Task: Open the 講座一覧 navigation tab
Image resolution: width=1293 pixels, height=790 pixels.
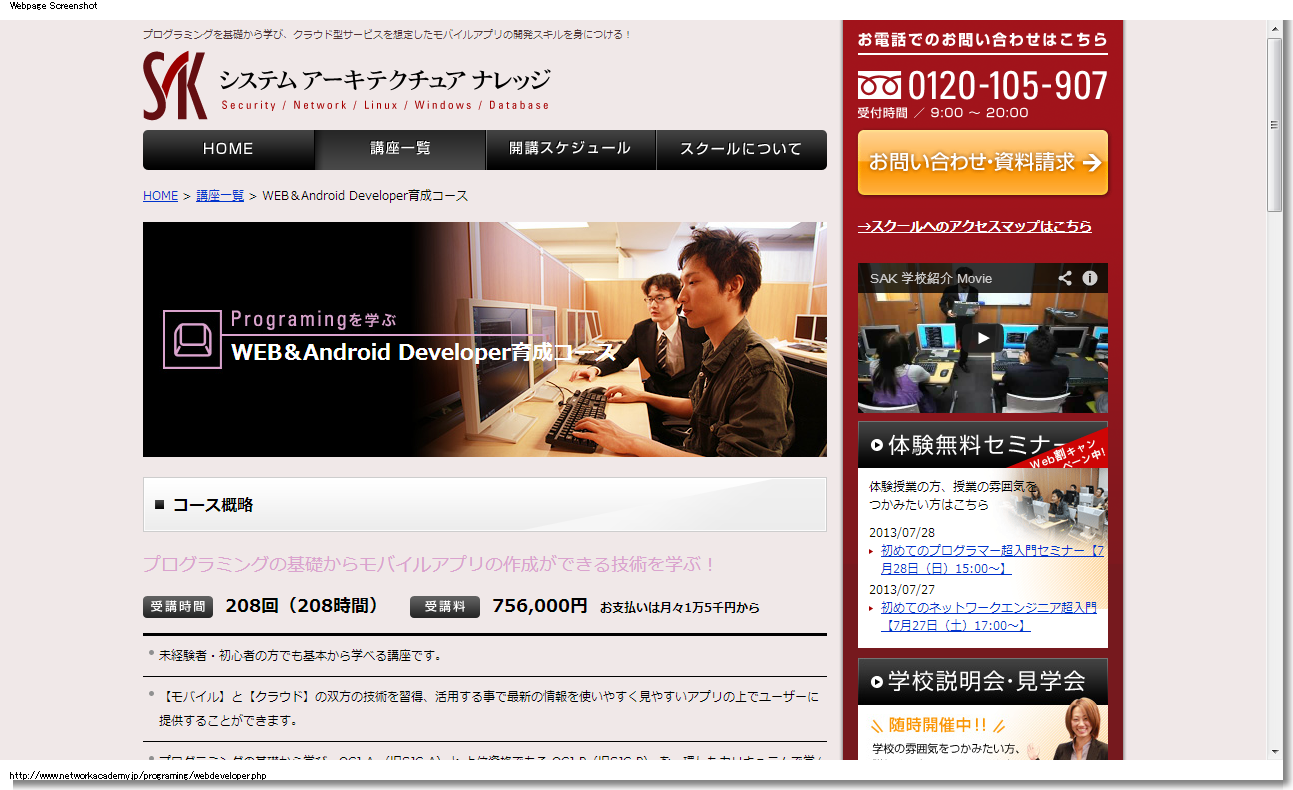Action: [x=400, y=149]
